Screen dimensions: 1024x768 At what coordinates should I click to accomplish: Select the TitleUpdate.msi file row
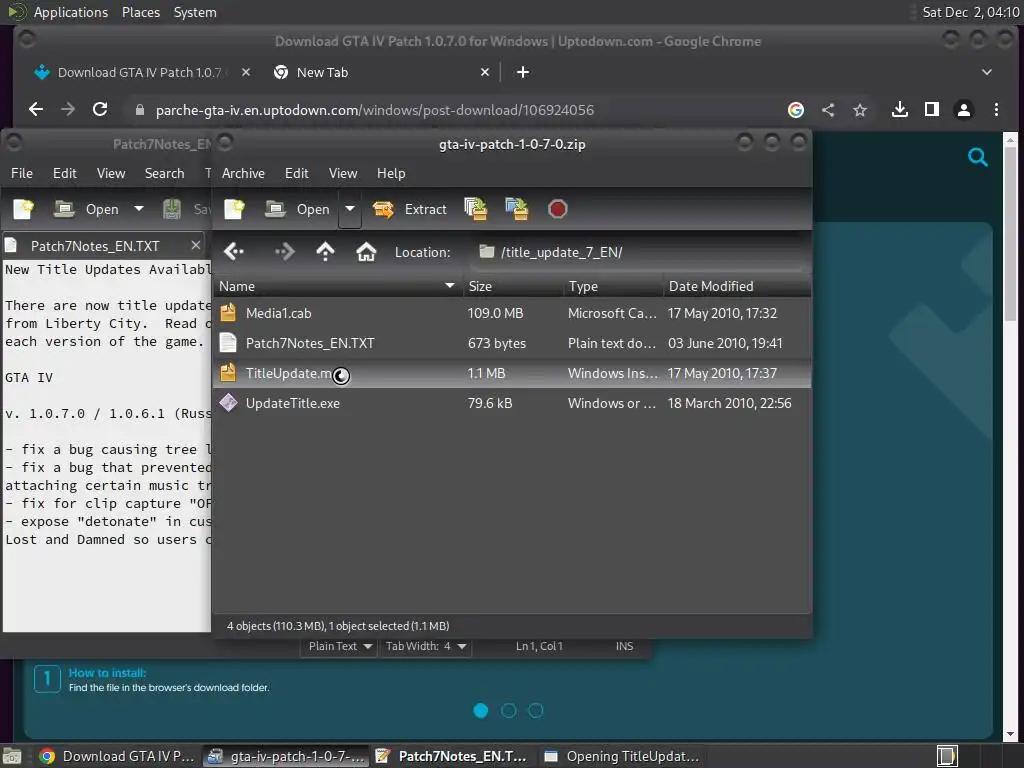click(x=512, y=374)
